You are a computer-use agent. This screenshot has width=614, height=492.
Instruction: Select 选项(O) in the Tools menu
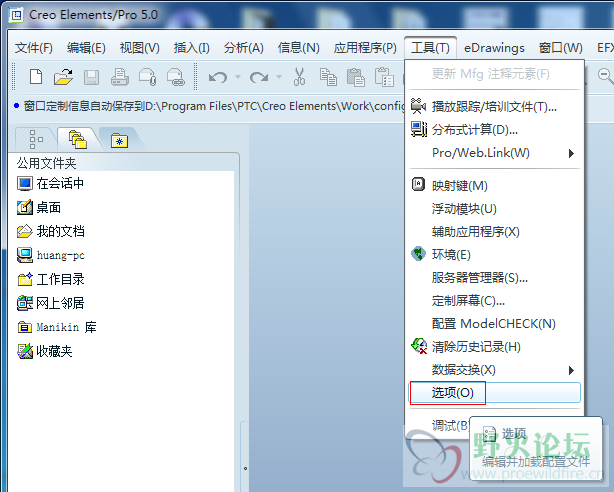pos(495,393)
